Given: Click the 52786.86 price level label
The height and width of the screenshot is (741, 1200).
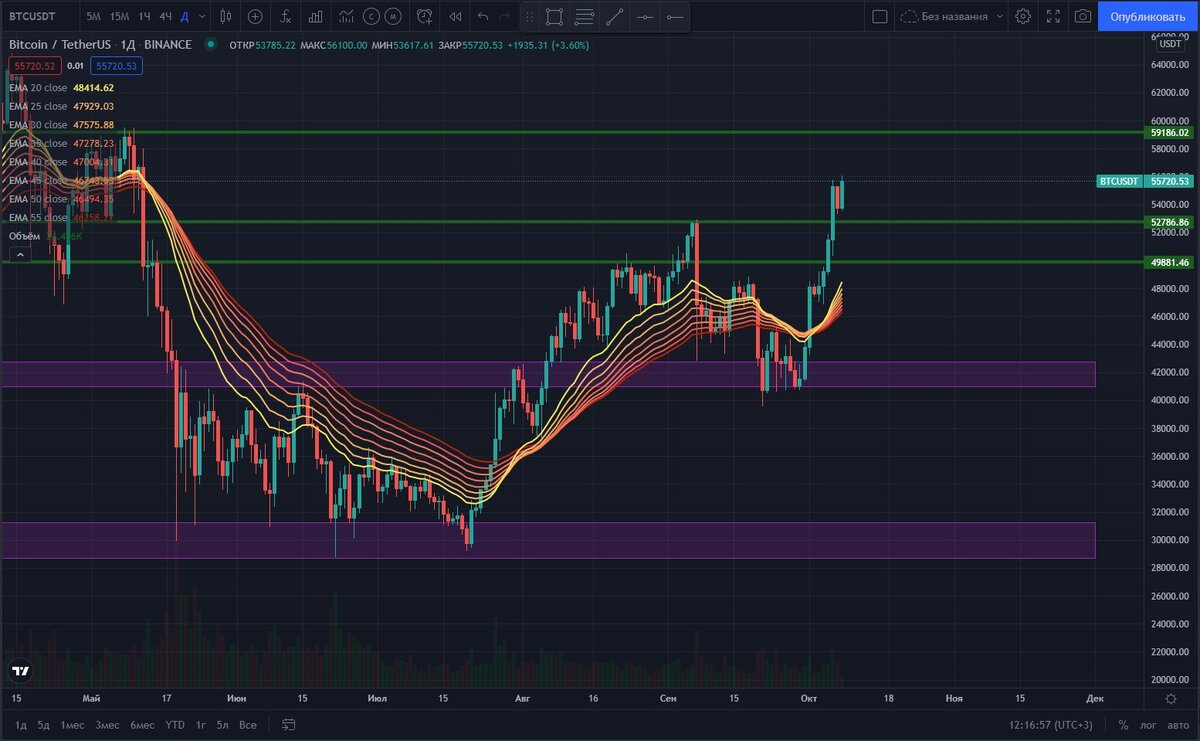Looking at the screenshot, I should pyautogui.click(x=1169, y=222).
